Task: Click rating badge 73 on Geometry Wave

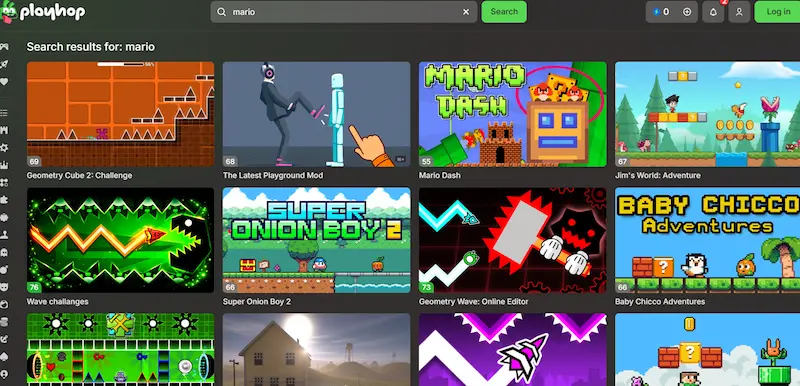Action: [427, 288]
